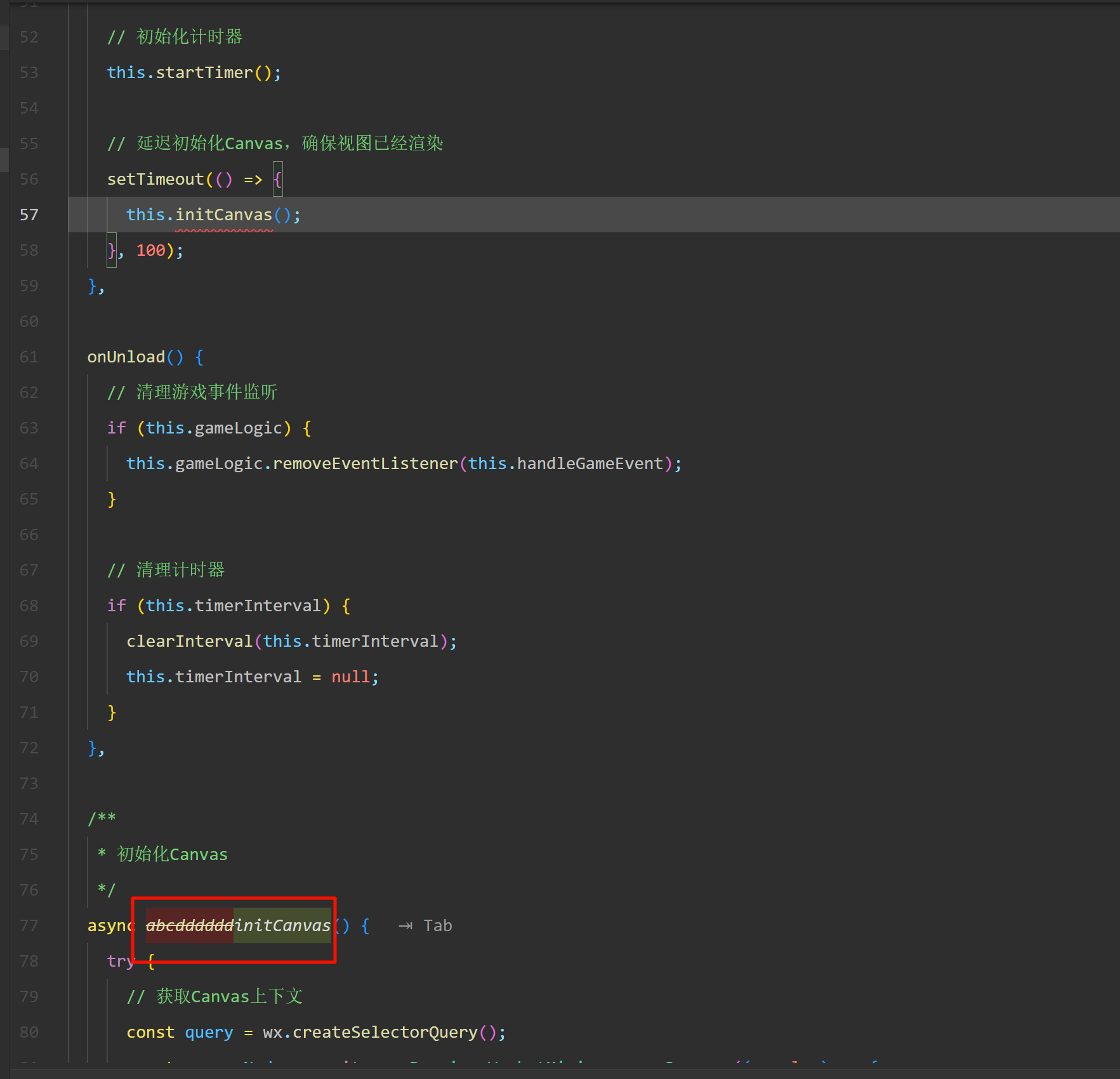Click the query variable name
This screenshot has width=1120, height=1079.
209,1033
